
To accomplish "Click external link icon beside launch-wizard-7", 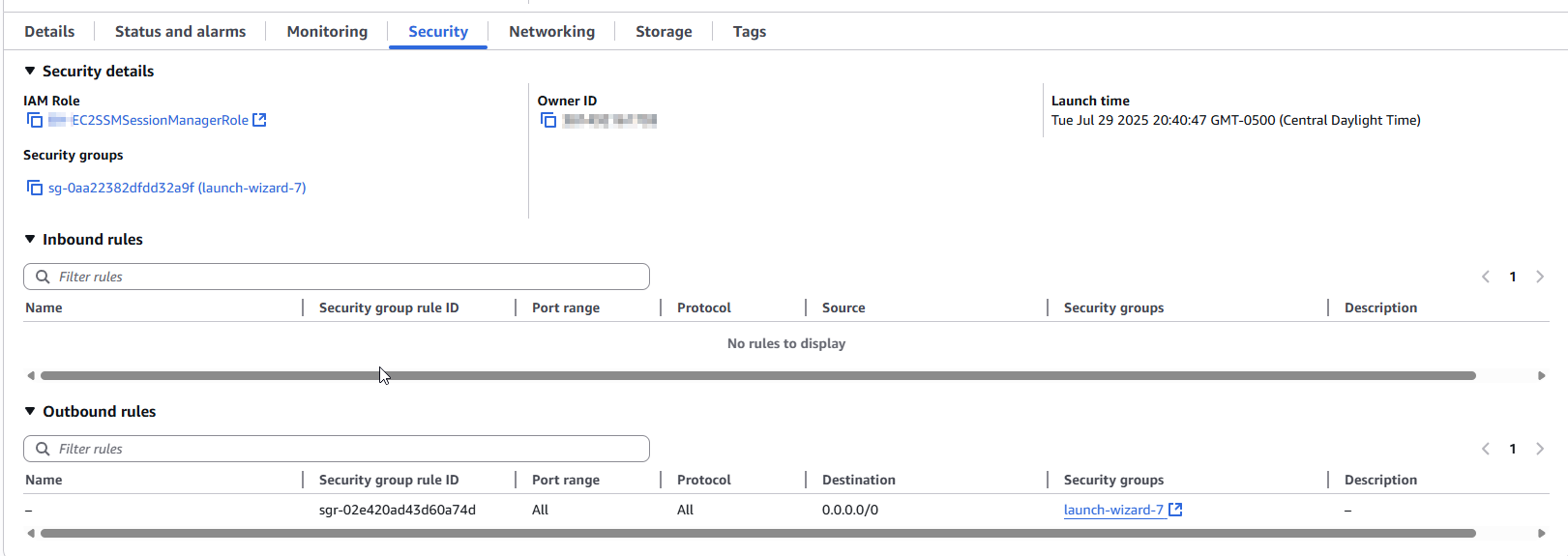I will coord(1175,510).
